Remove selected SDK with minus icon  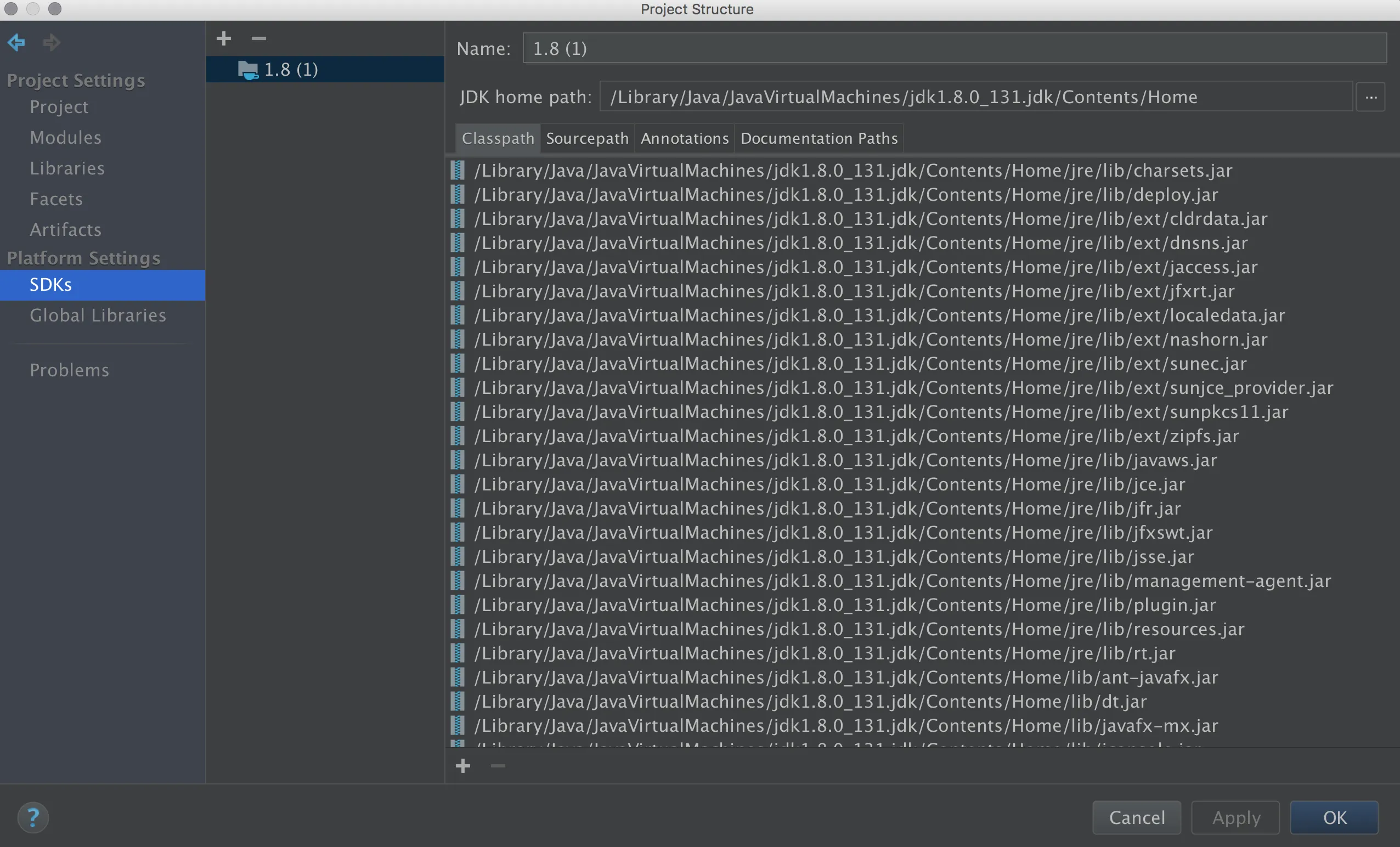[258, 38]
